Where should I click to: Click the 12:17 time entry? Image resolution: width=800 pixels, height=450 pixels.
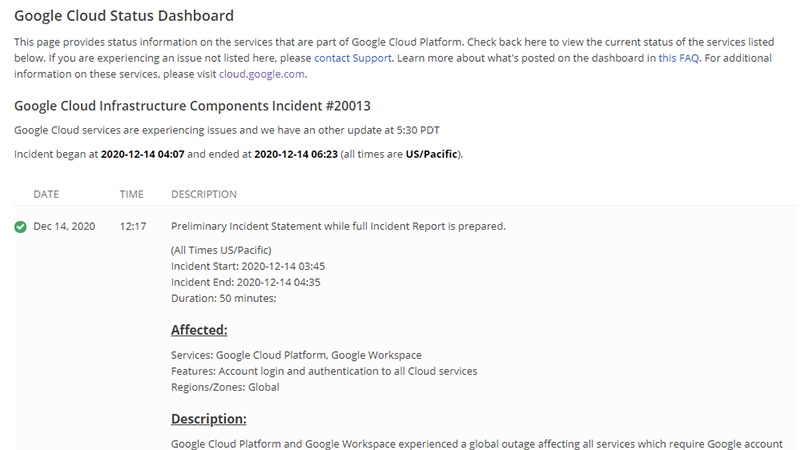point(132,226)
